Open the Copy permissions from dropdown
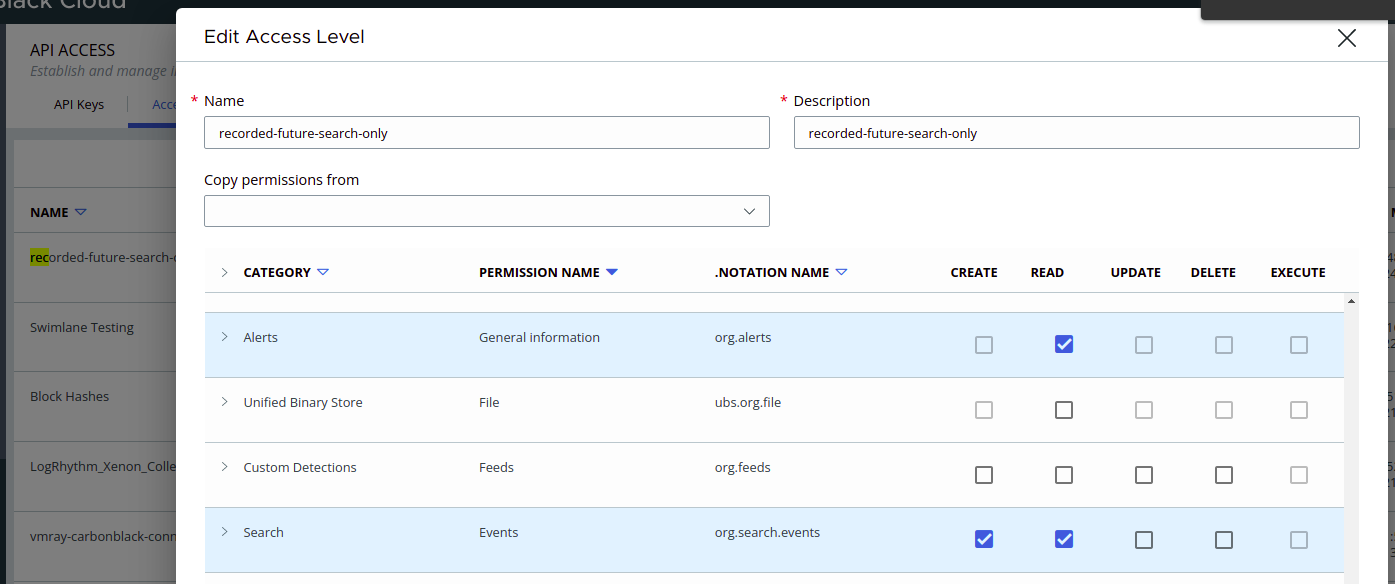 coord(487,211)
